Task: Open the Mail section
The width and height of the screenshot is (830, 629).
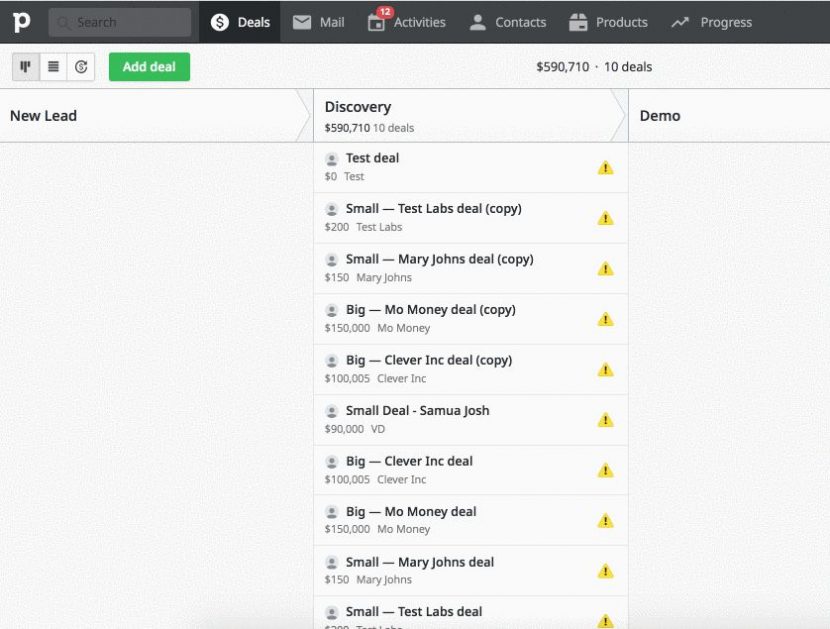Action: [x=317, y=21]
